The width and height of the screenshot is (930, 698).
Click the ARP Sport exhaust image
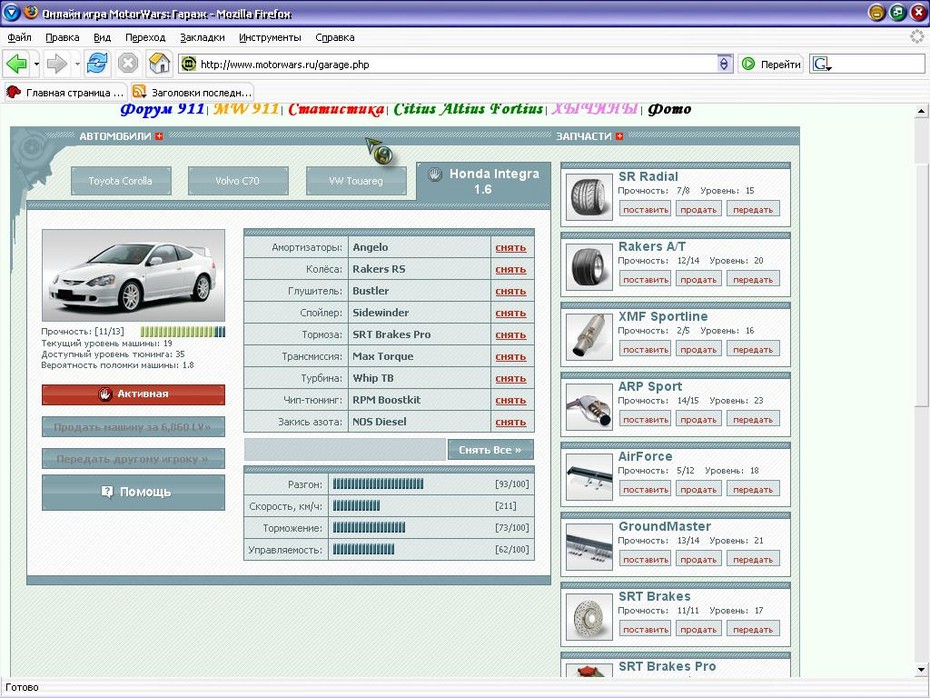click(589, 407)
